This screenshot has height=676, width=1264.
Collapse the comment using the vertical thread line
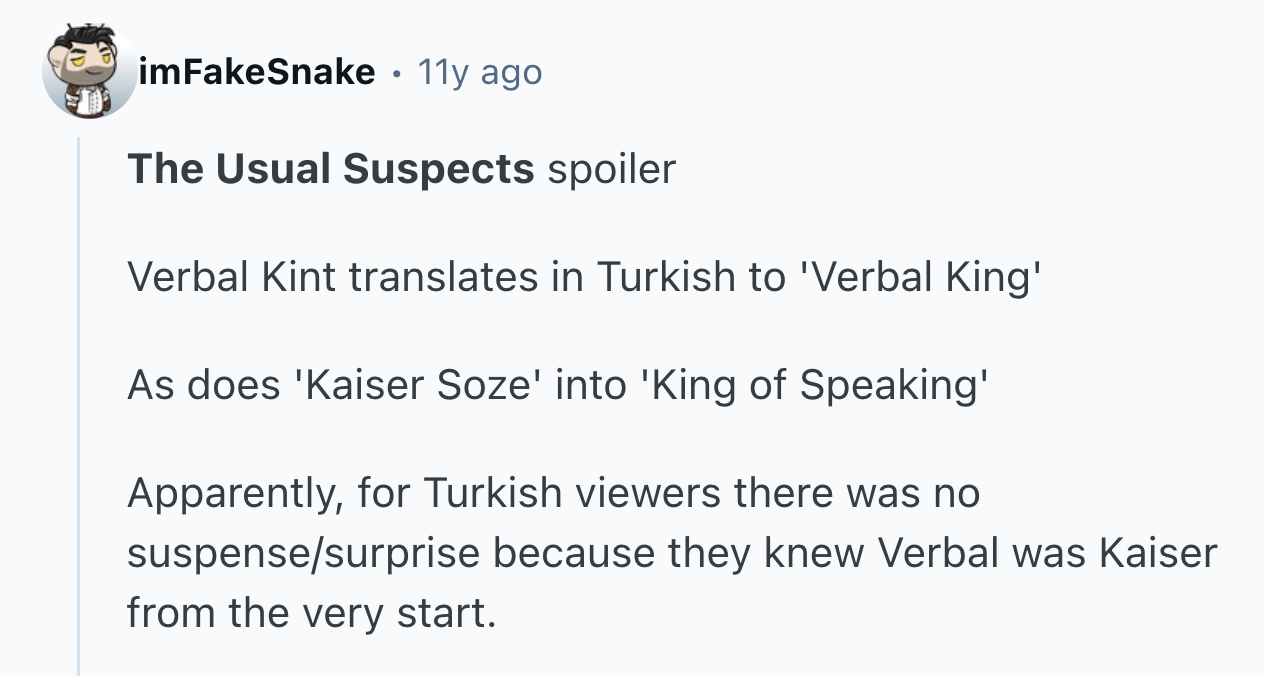[x=79, y=400]
